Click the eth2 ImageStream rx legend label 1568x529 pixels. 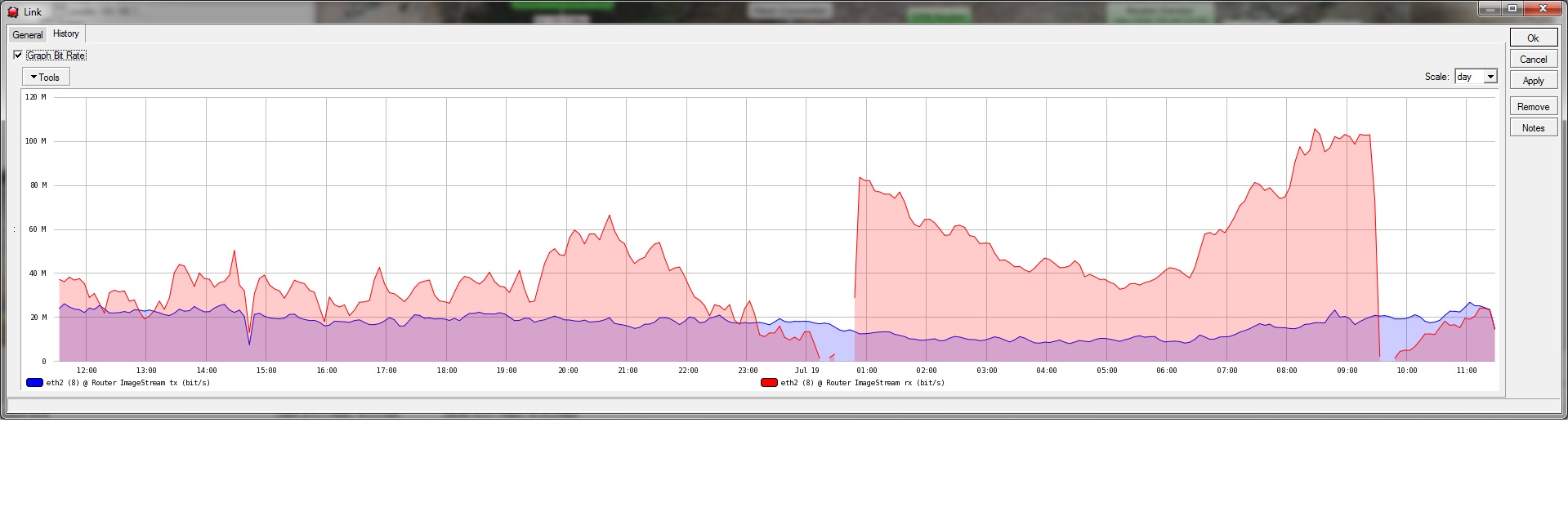[x=862, y=382]
